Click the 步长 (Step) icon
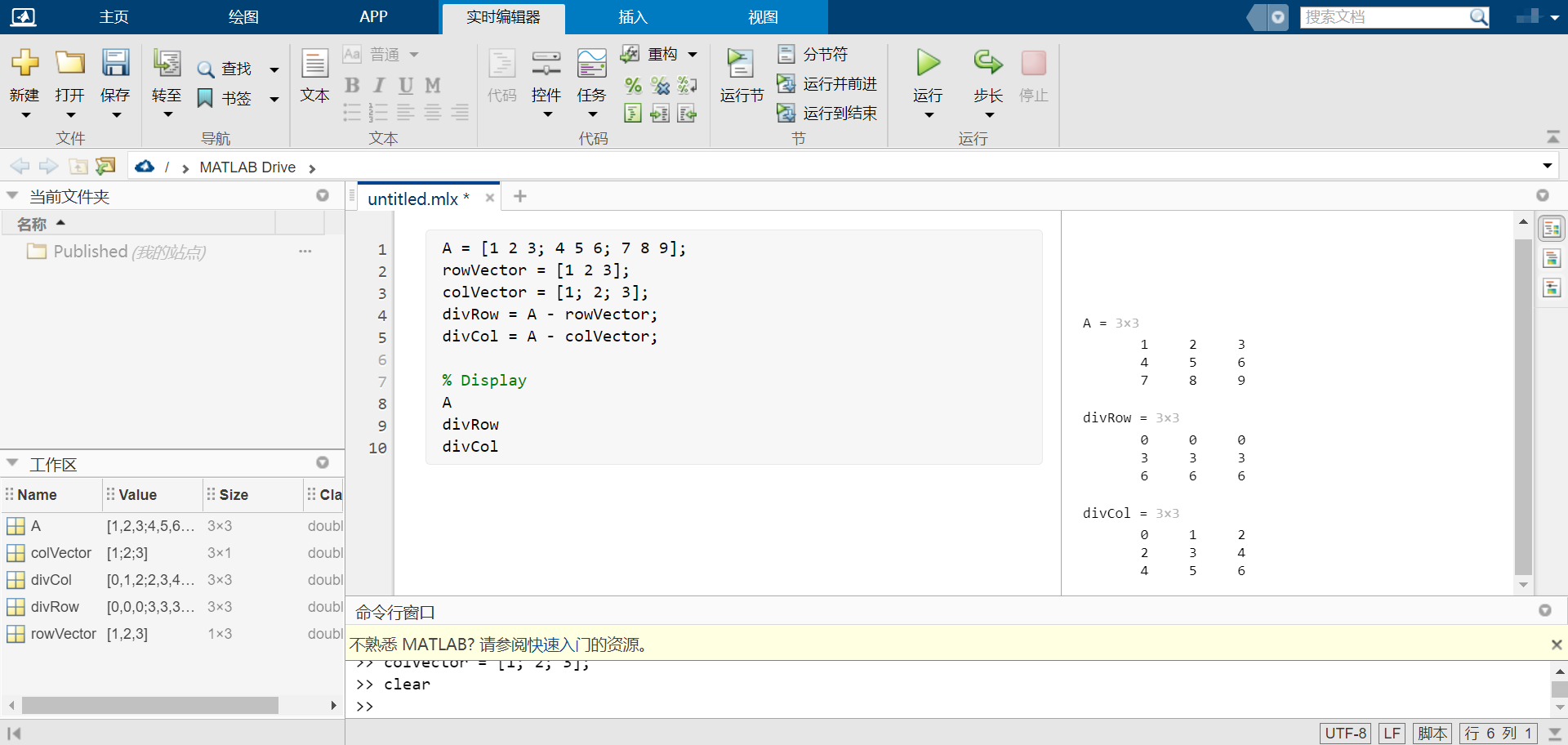Viewport: 1568px width, 745px height. tap(988, 63)
